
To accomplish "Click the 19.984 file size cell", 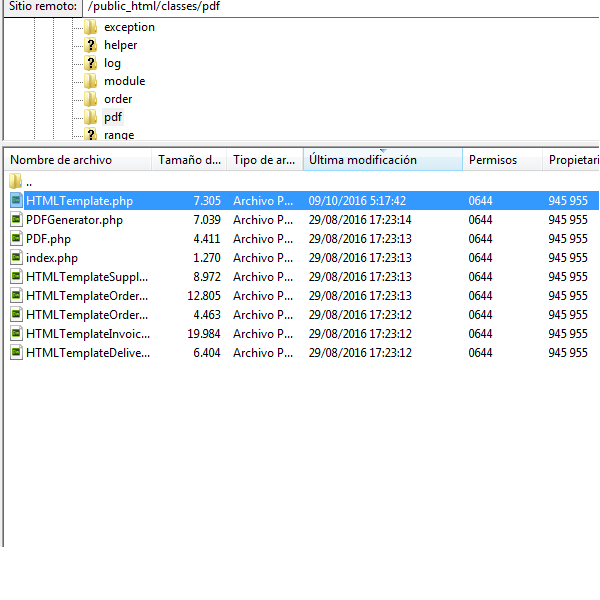I will (204, 334).
